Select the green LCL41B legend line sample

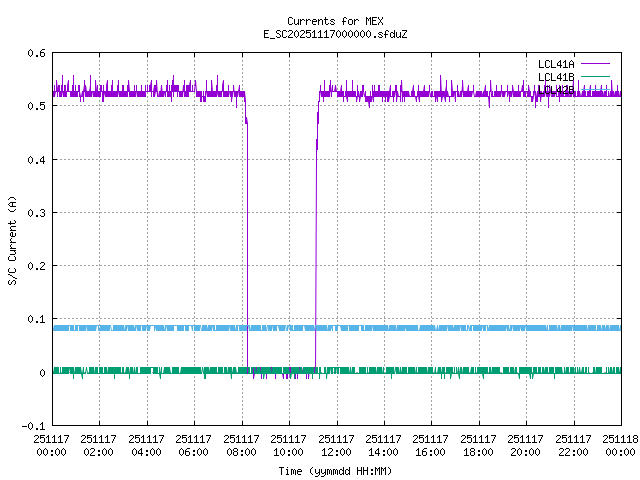click(600, 77)
